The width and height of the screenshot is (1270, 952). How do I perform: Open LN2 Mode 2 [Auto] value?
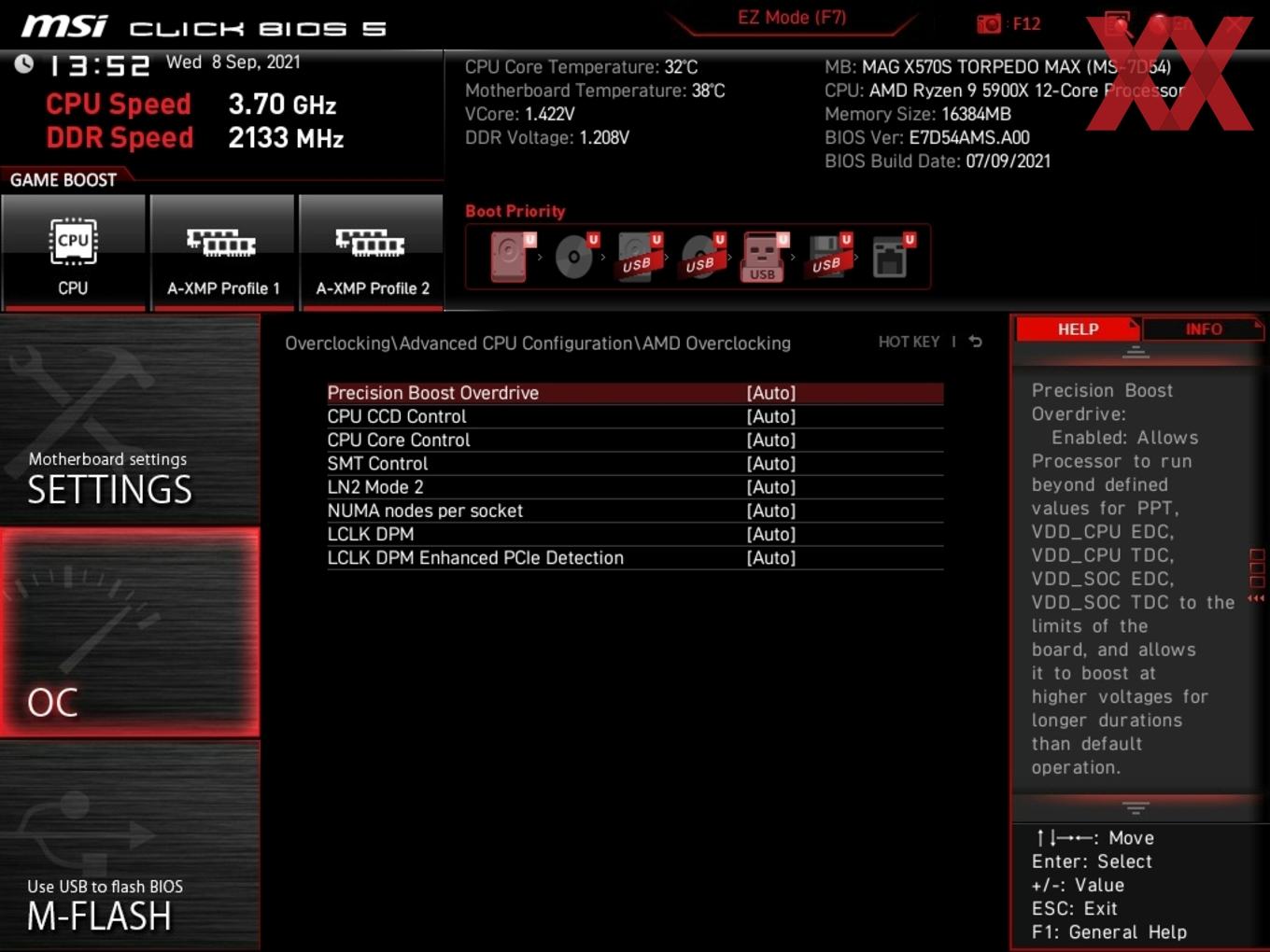coord(771,487)
